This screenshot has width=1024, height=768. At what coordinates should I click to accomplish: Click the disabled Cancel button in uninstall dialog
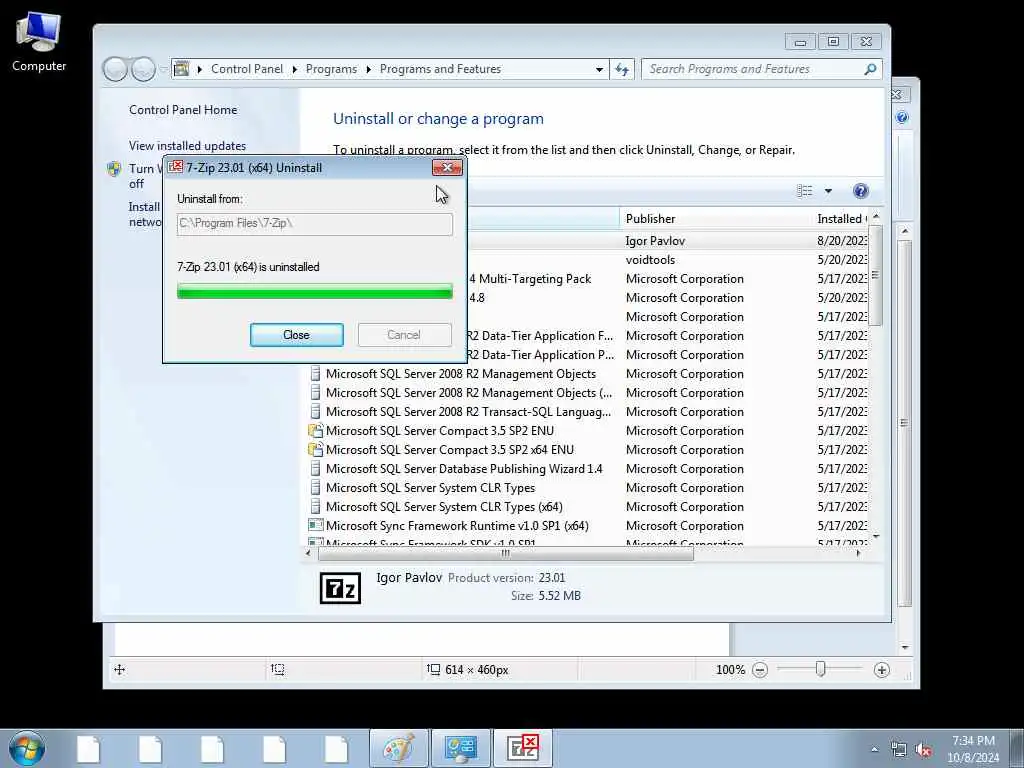404,335
